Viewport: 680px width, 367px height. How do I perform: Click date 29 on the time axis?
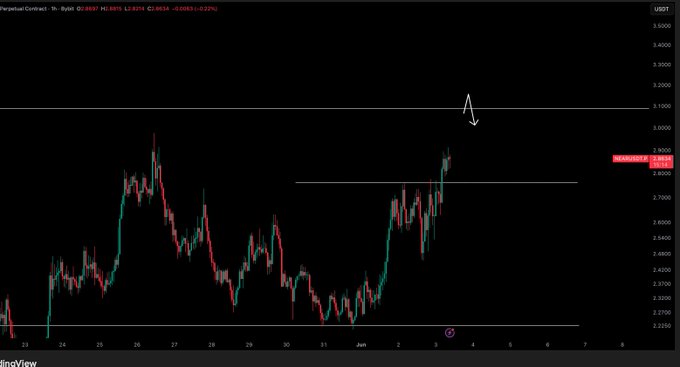tap(248, 345)
